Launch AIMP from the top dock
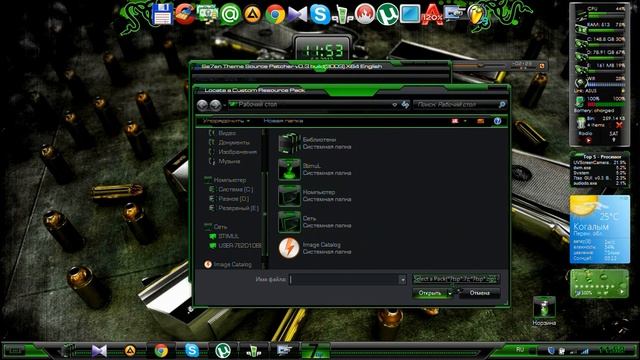640x360 pixels. pyautogui.click(x=253, y=15)
